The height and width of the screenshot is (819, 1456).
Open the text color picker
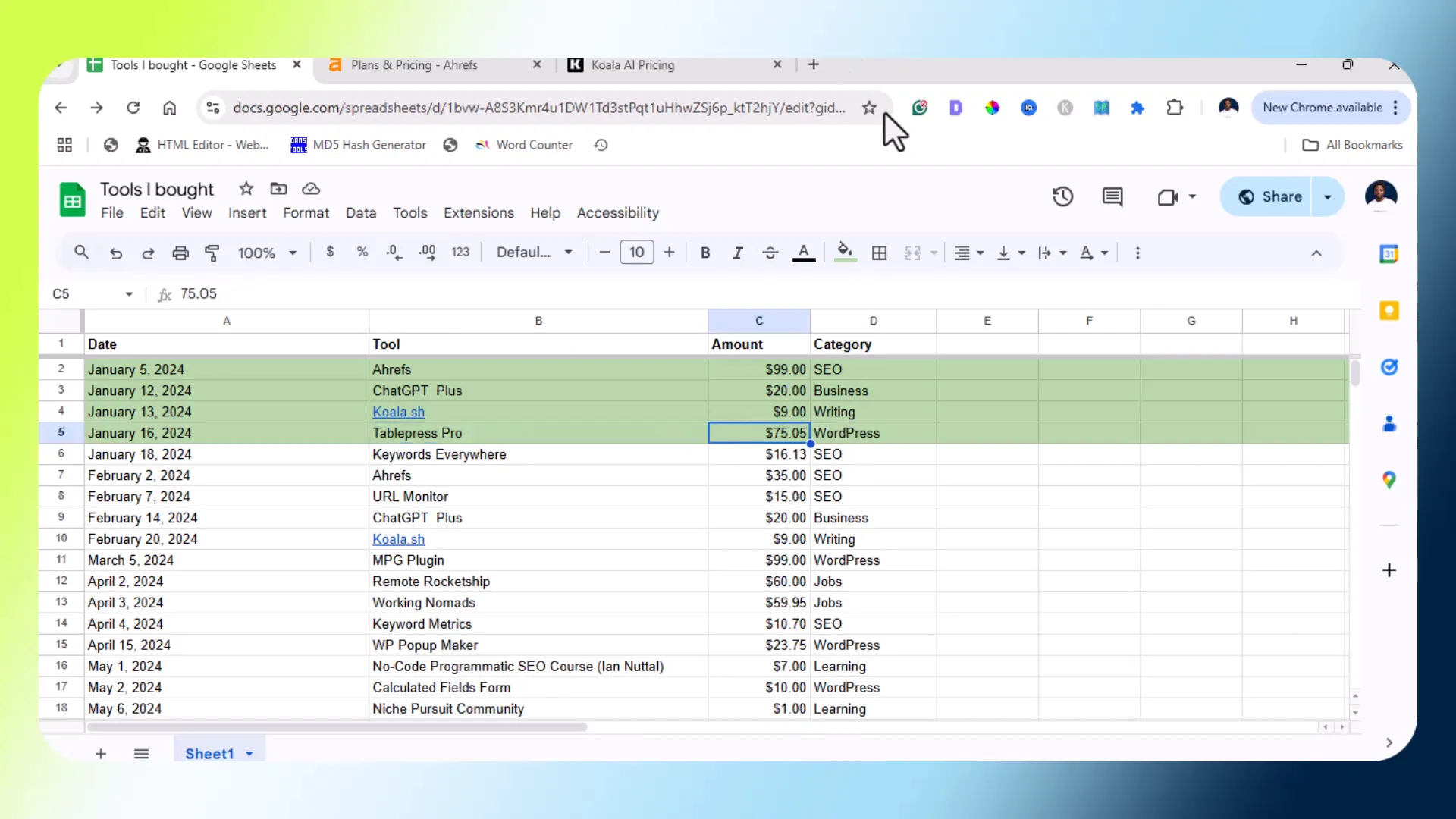click(x=804, y=253)
